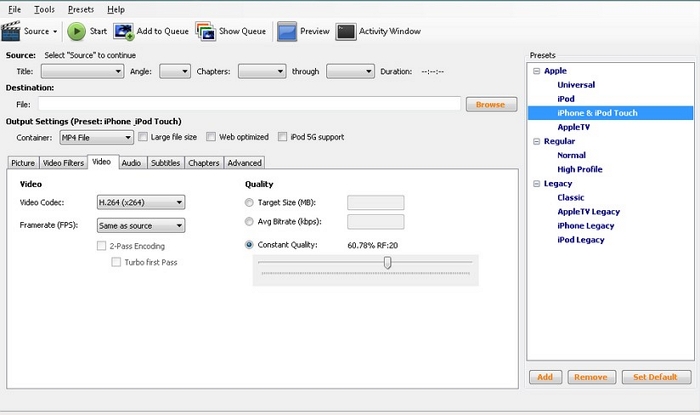Click the Add to Queue icon
700x415 pixels.
pyautogui.click(x=123, y=31)
